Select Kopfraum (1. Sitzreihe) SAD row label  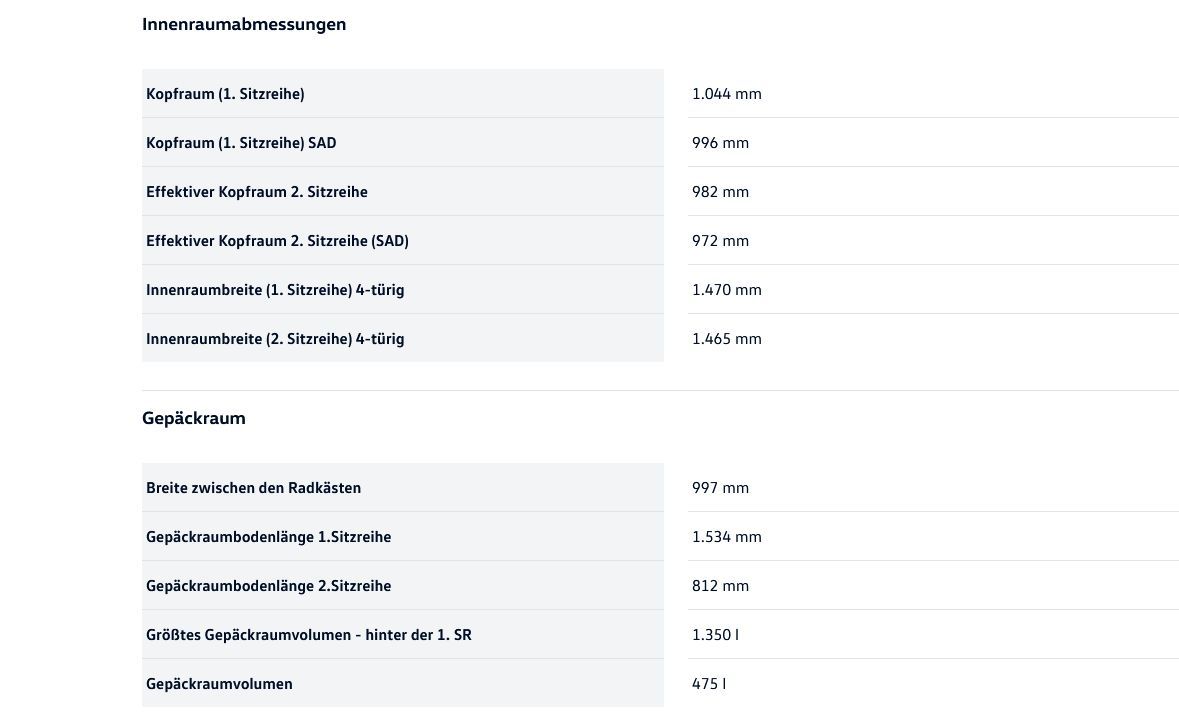tap(241, 143)
